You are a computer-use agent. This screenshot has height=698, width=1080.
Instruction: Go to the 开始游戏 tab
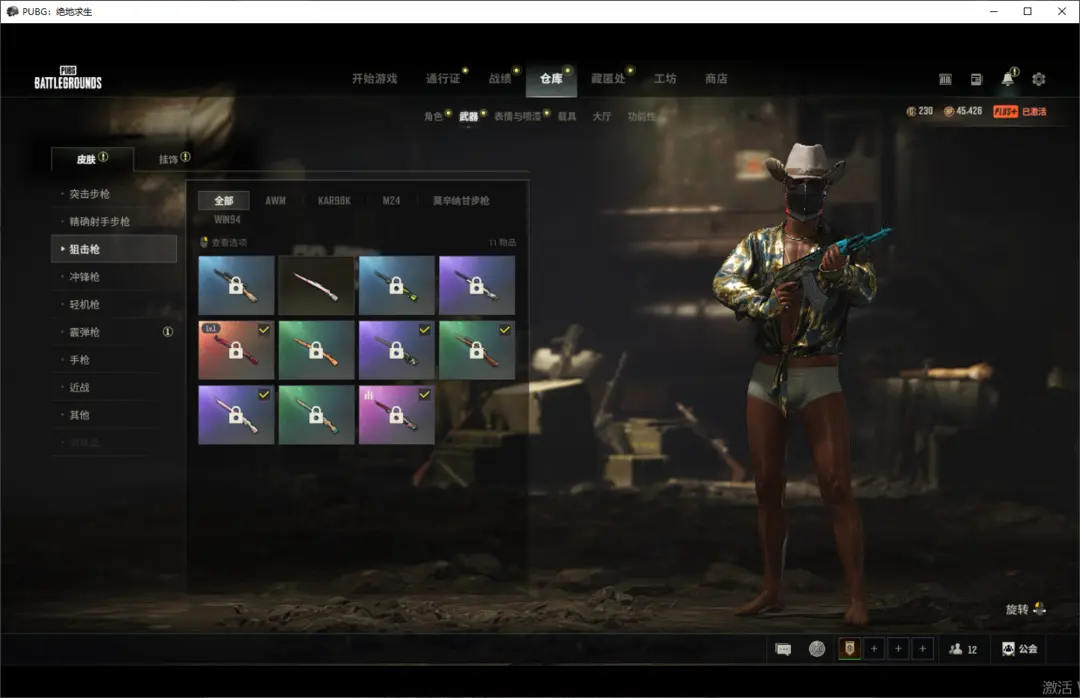(x=375, y=79)
